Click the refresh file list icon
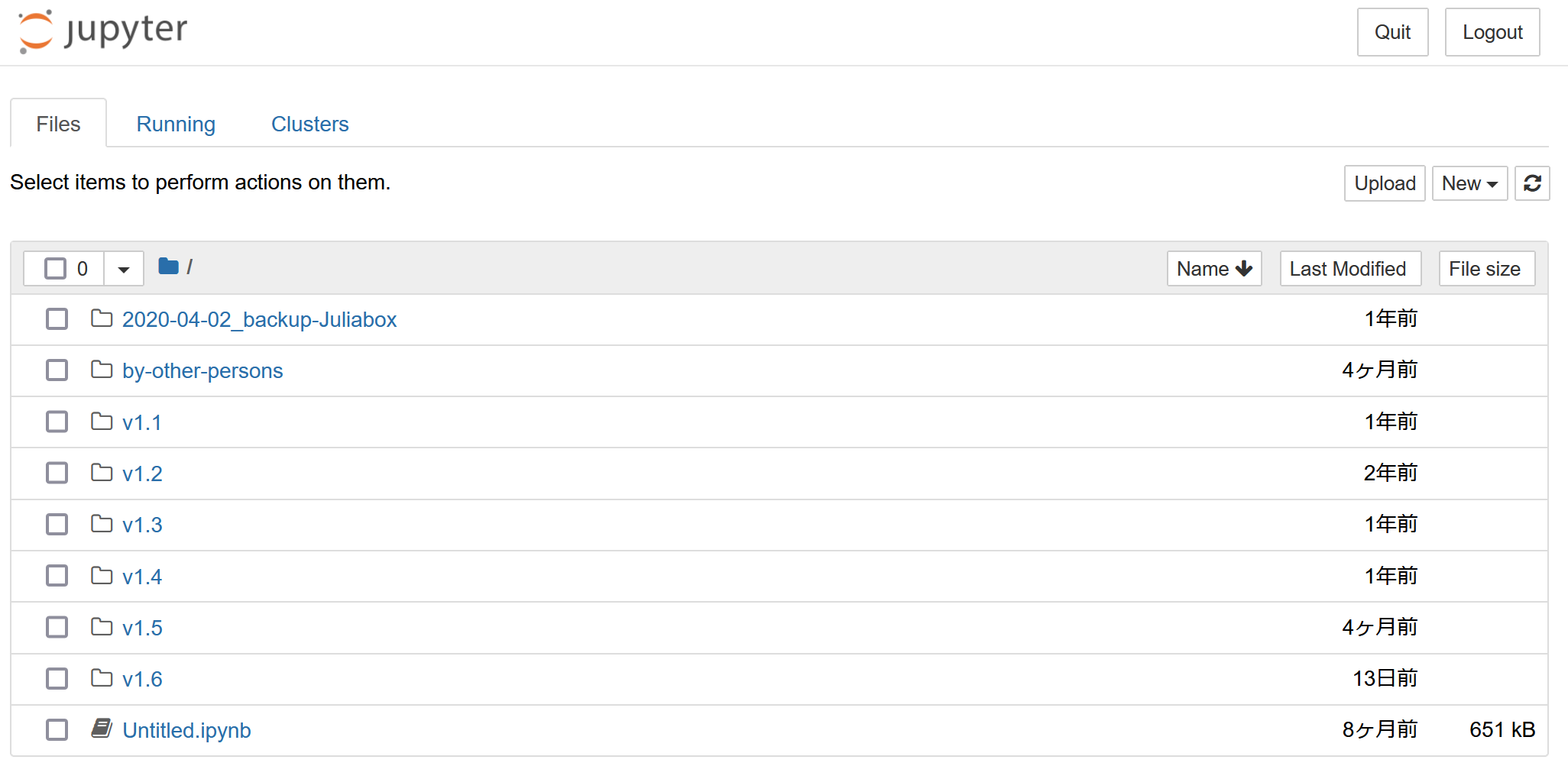 (x=1532, y=183)
